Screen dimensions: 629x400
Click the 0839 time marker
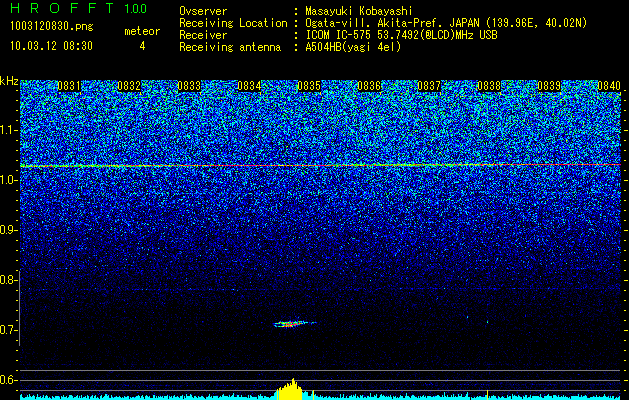click(549, 86)
